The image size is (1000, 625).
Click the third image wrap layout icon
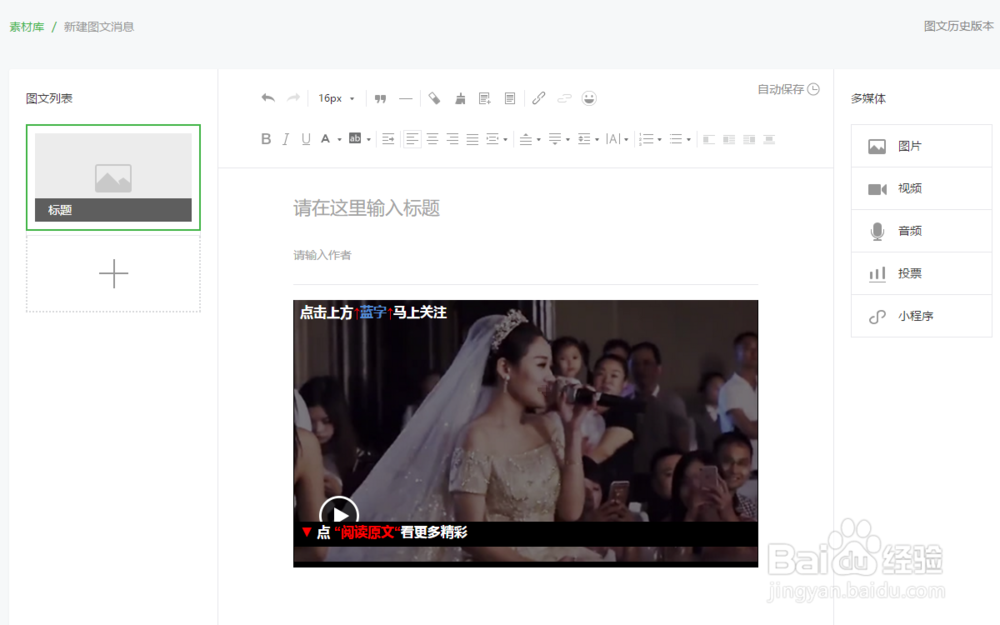(x=749, y=139)
